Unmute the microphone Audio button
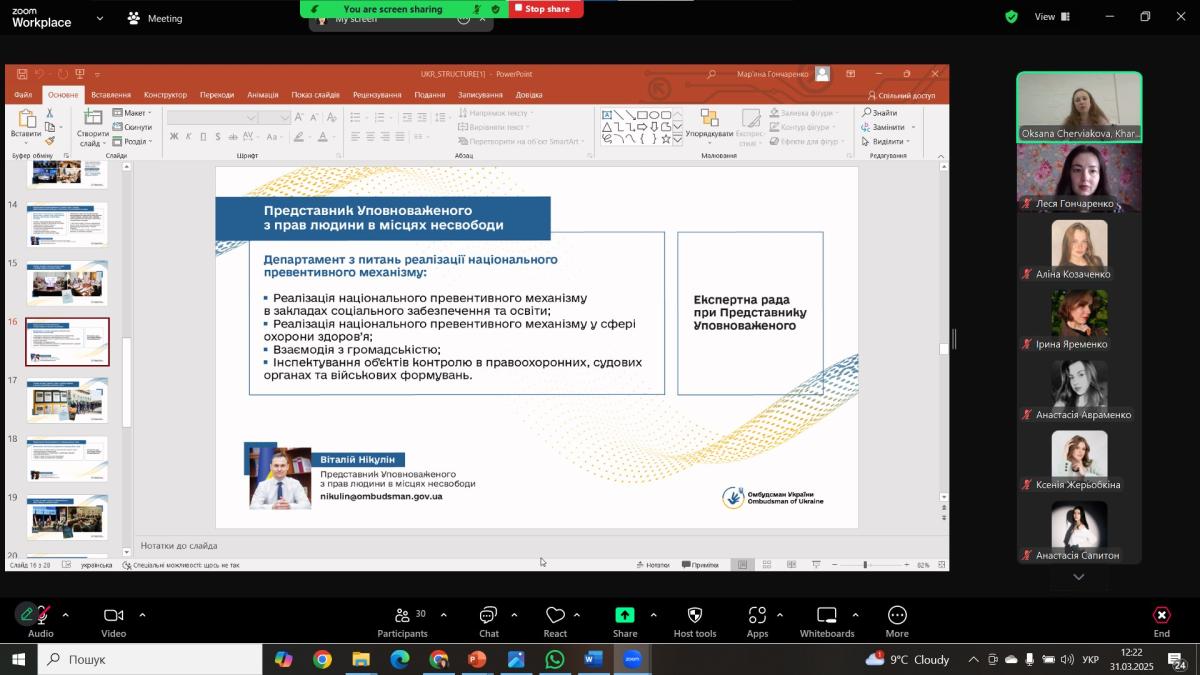The height and width of the screenshot is (675, 1200). click(40, 616)
